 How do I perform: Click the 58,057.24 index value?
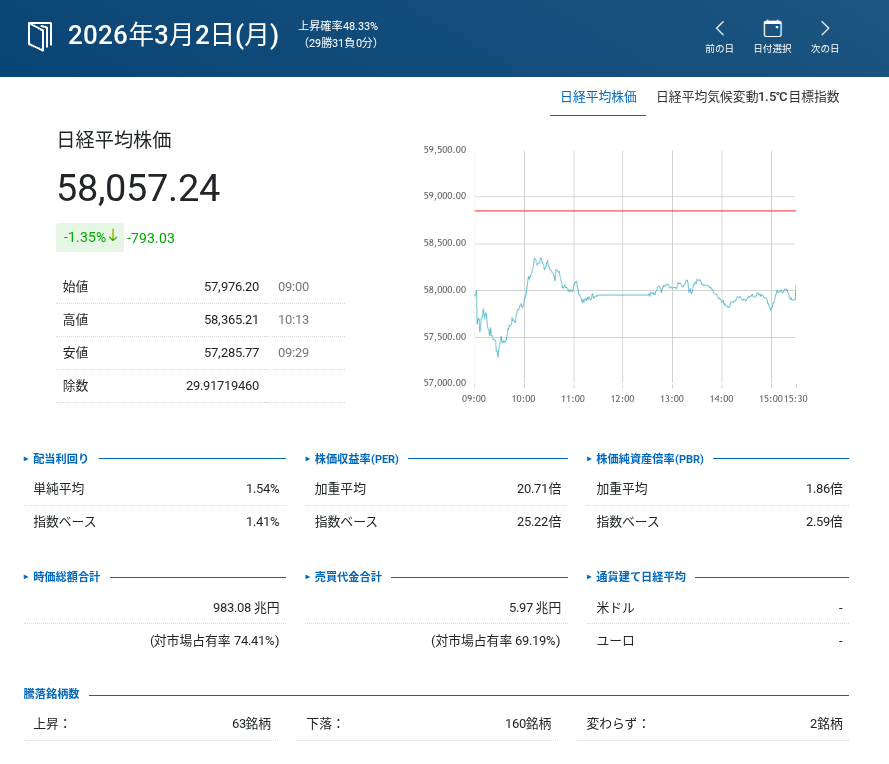click(x=139, y=189)
